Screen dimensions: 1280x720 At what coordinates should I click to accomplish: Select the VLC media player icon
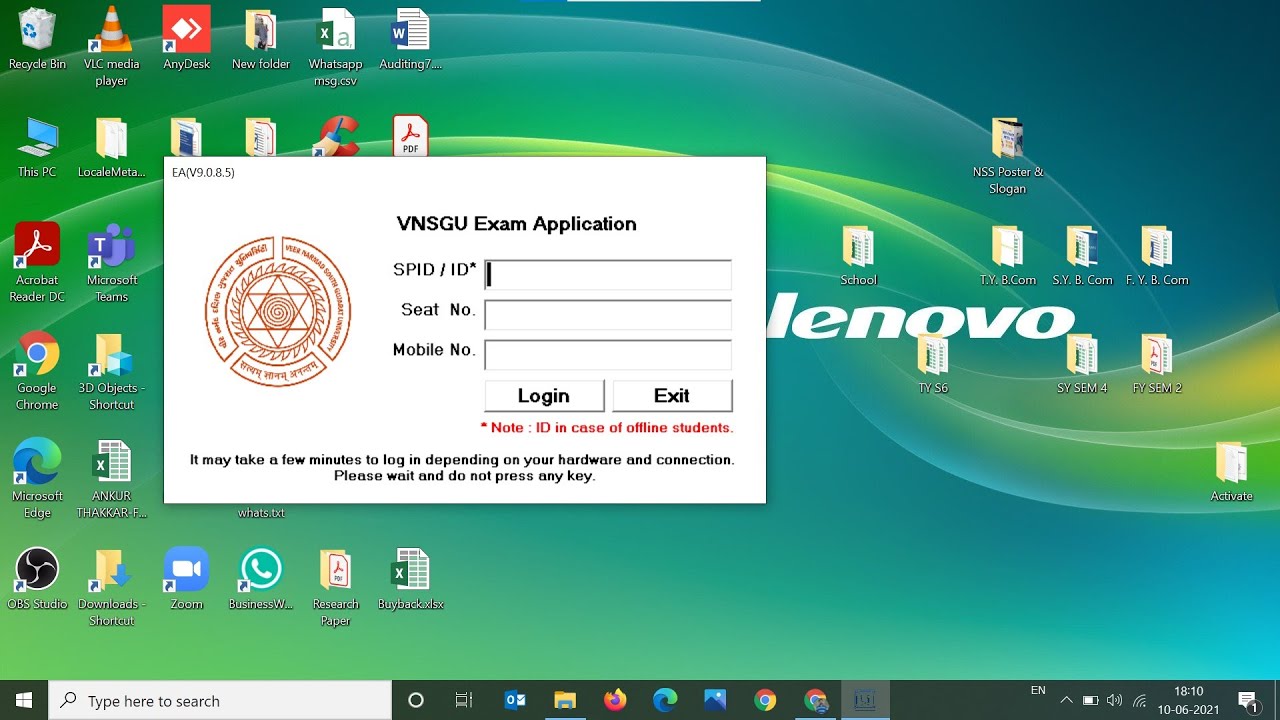tap(111, 47)
